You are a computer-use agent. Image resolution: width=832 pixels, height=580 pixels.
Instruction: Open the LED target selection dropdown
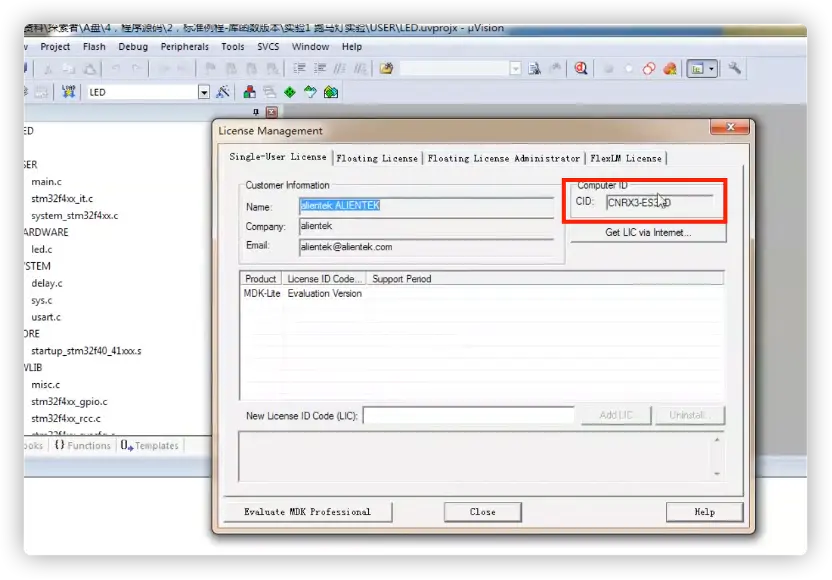coord(204,92)
